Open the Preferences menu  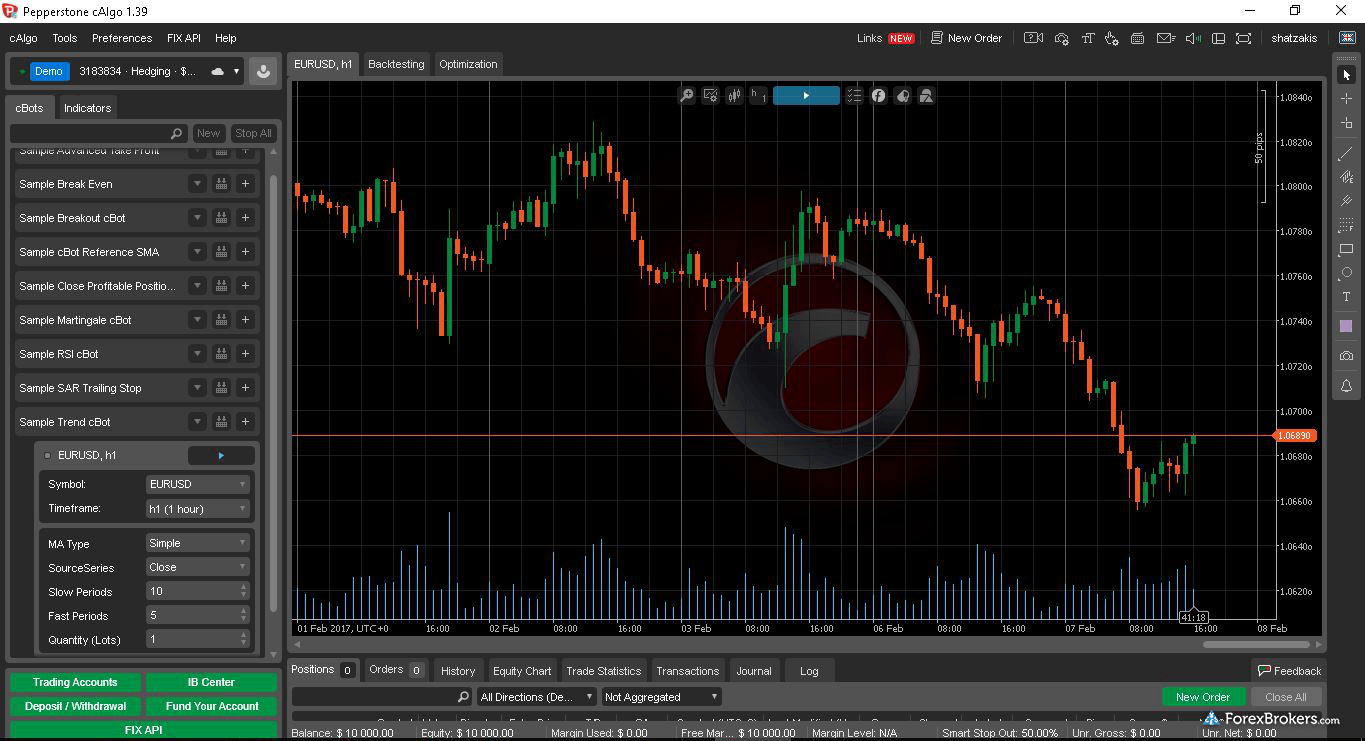coord(122,38)
